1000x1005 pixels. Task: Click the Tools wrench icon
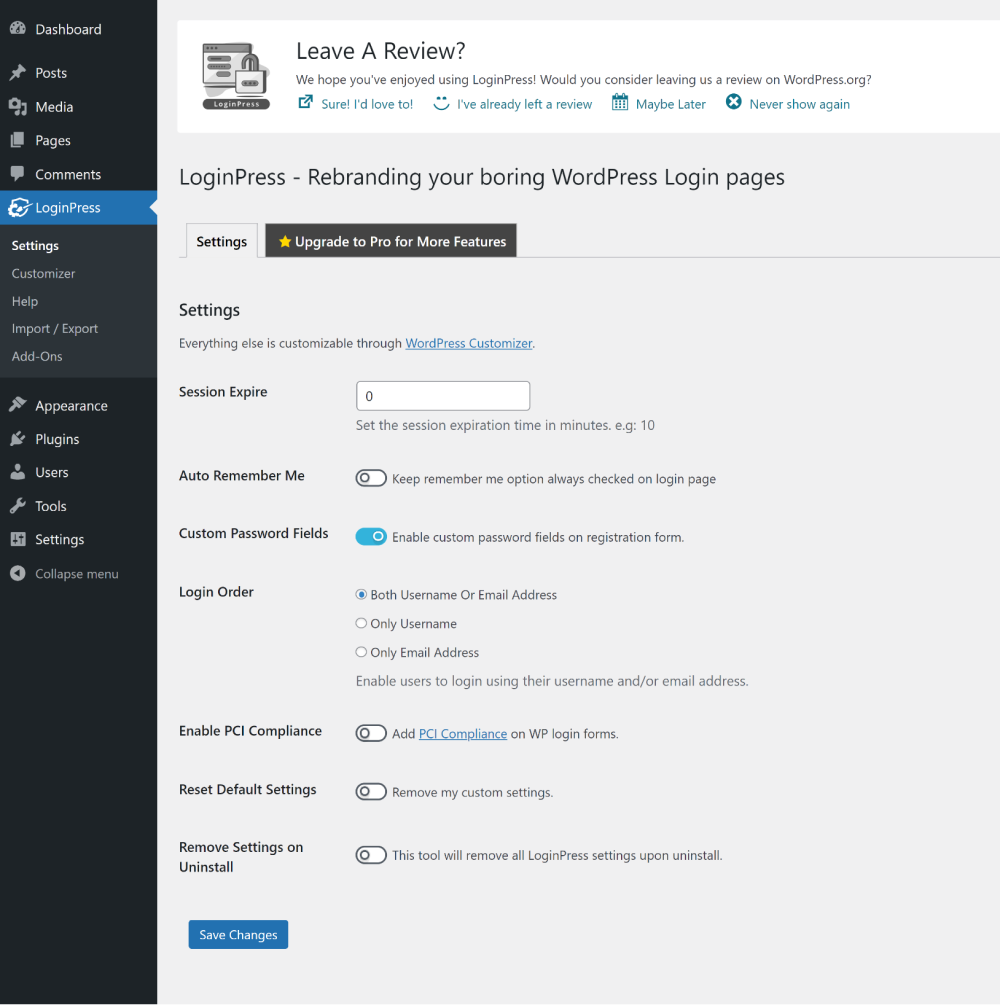tap(18, 506)
